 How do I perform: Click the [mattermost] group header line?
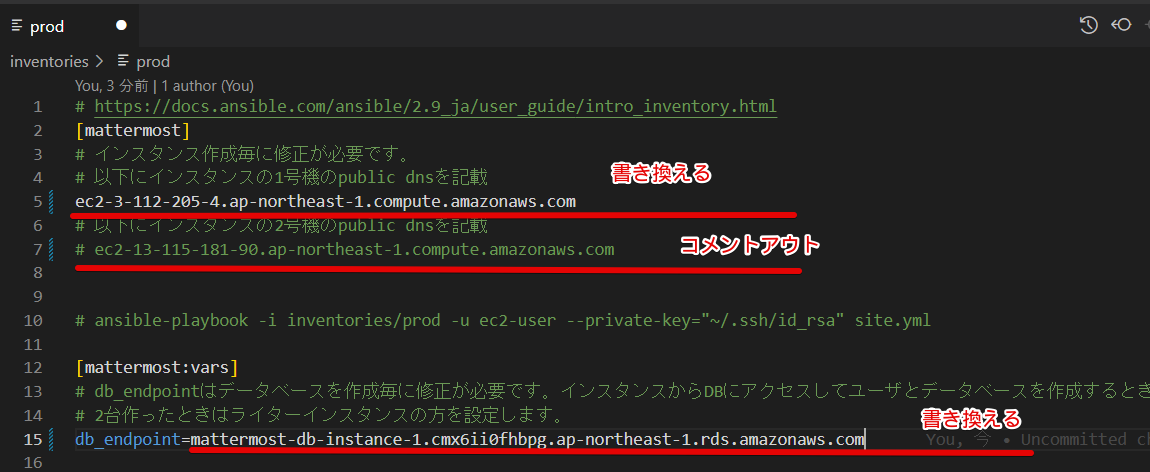point(133,131)
